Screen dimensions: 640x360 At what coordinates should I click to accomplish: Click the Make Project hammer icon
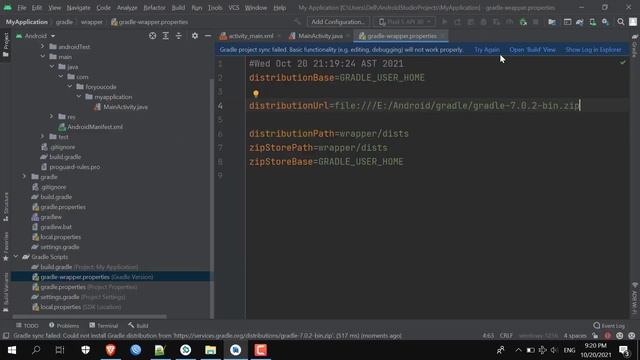297,22
